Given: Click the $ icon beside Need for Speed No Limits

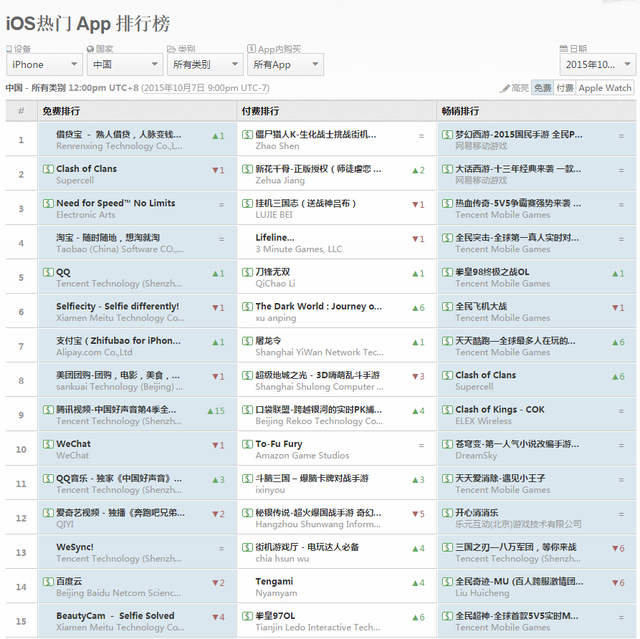Looking at the screenshot, I should point(48,203).
